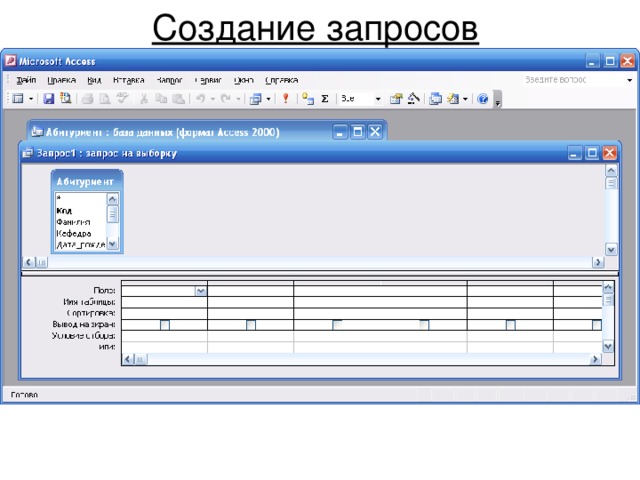
Task: Click the Print Preview toolbar icon
Action: click(104, 98)
